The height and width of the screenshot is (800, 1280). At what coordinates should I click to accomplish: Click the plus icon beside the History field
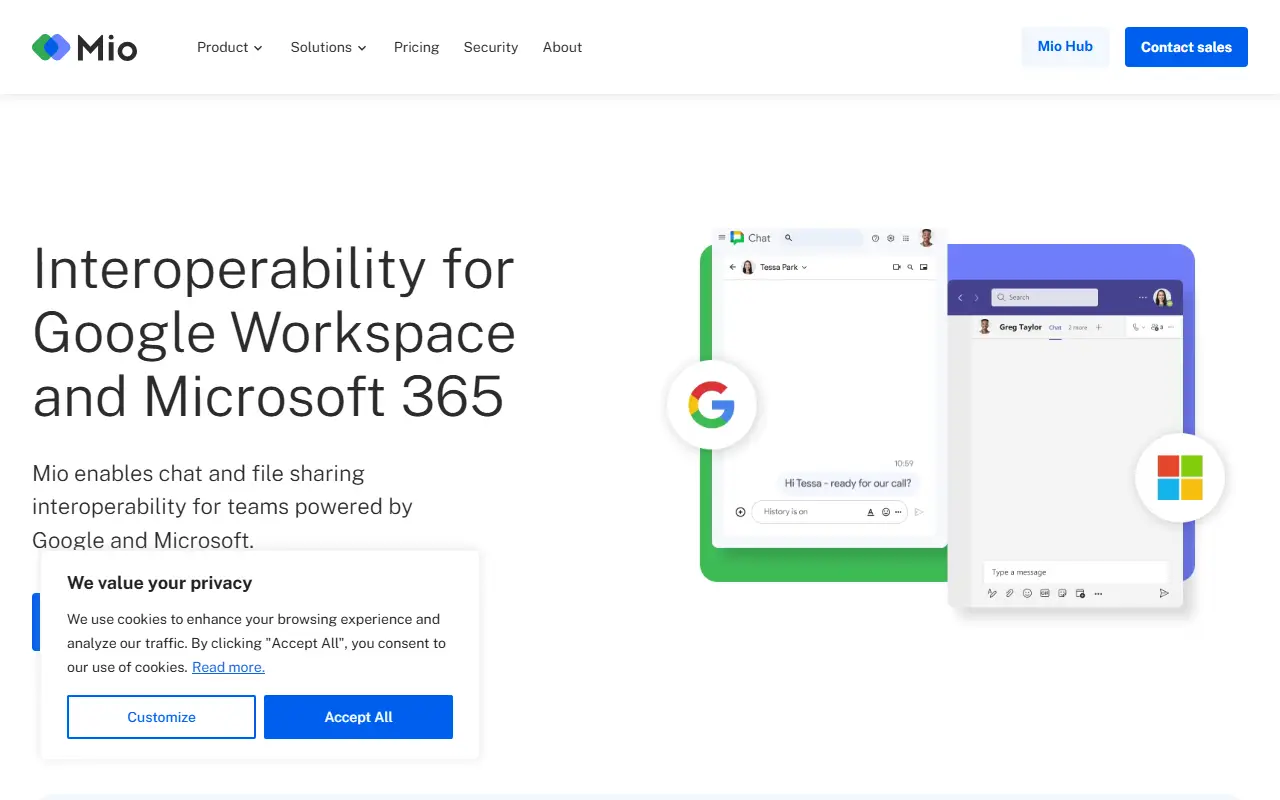[x=740, y=512]
